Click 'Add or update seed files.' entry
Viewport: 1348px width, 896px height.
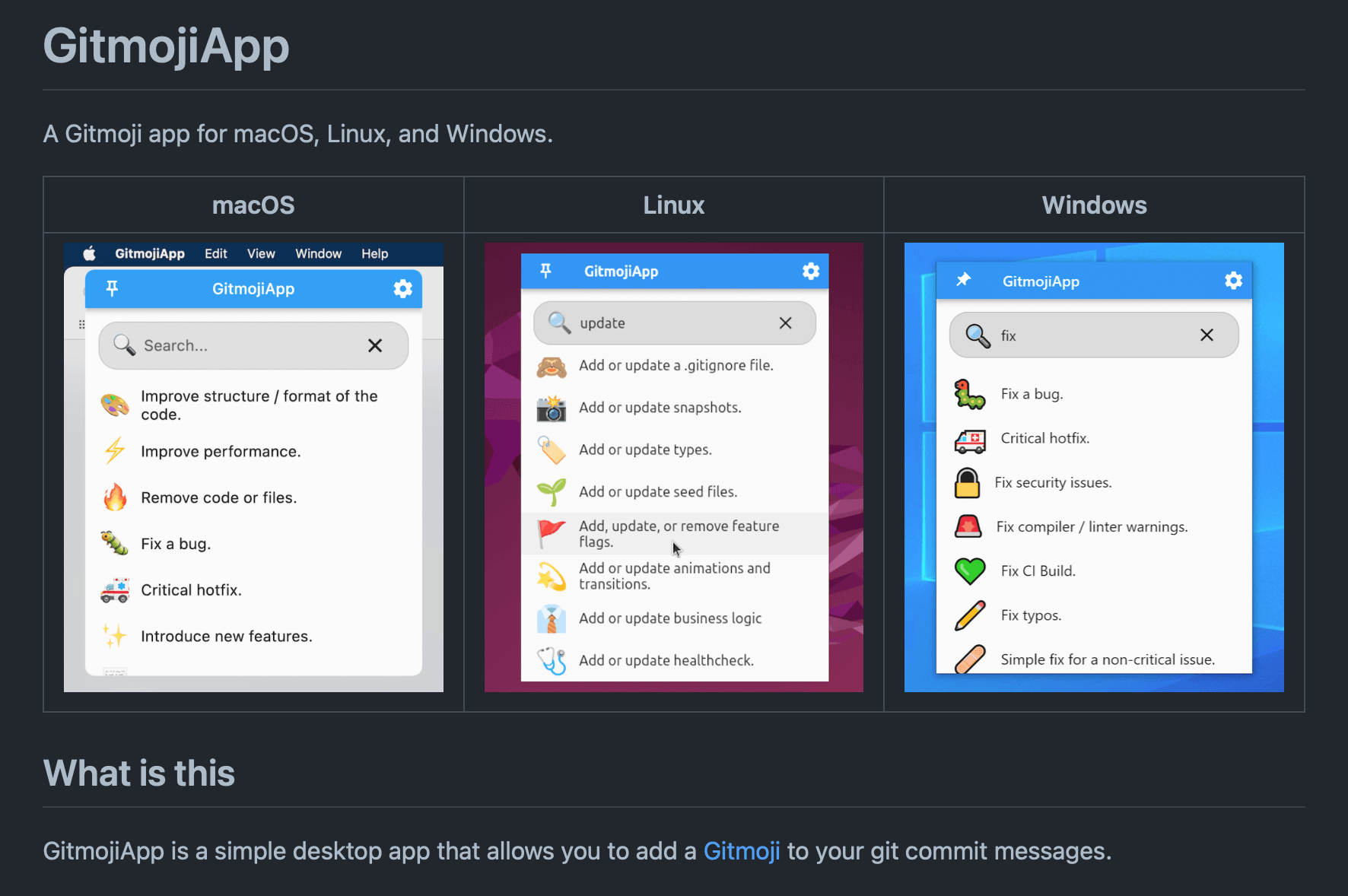[658, 491]
